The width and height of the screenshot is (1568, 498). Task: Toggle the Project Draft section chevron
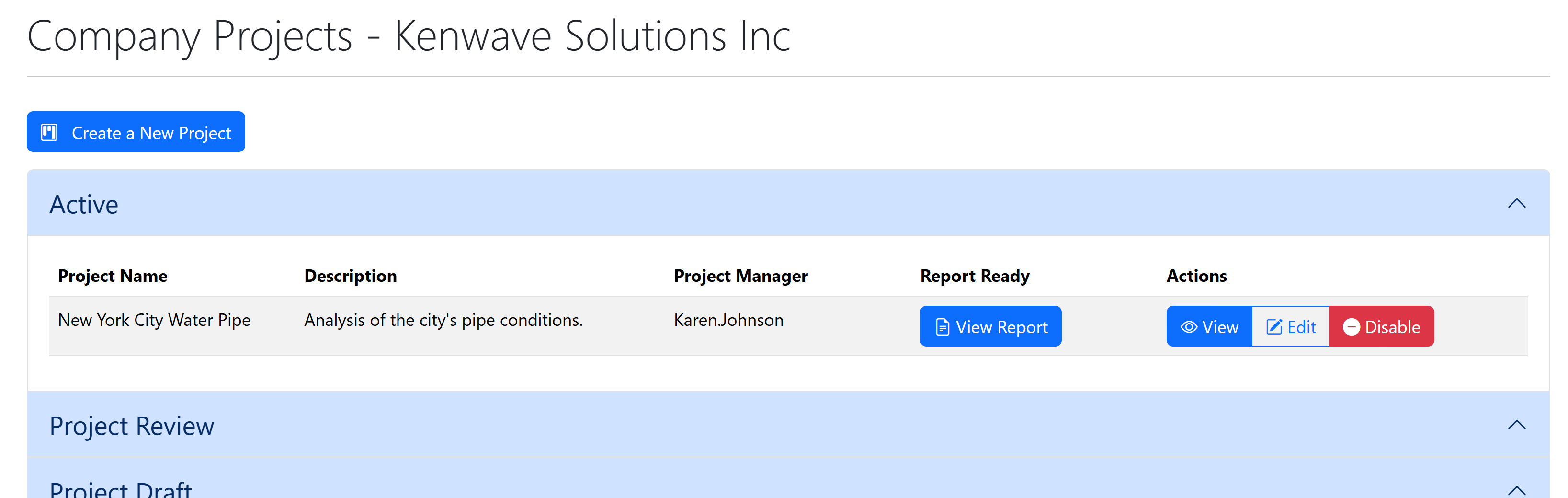1516,489
